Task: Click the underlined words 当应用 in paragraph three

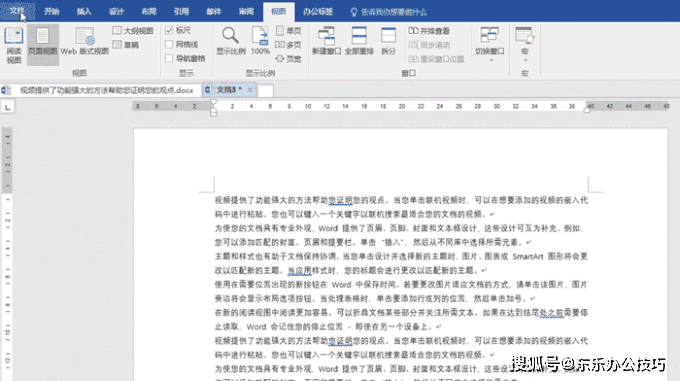Action: 300,270
